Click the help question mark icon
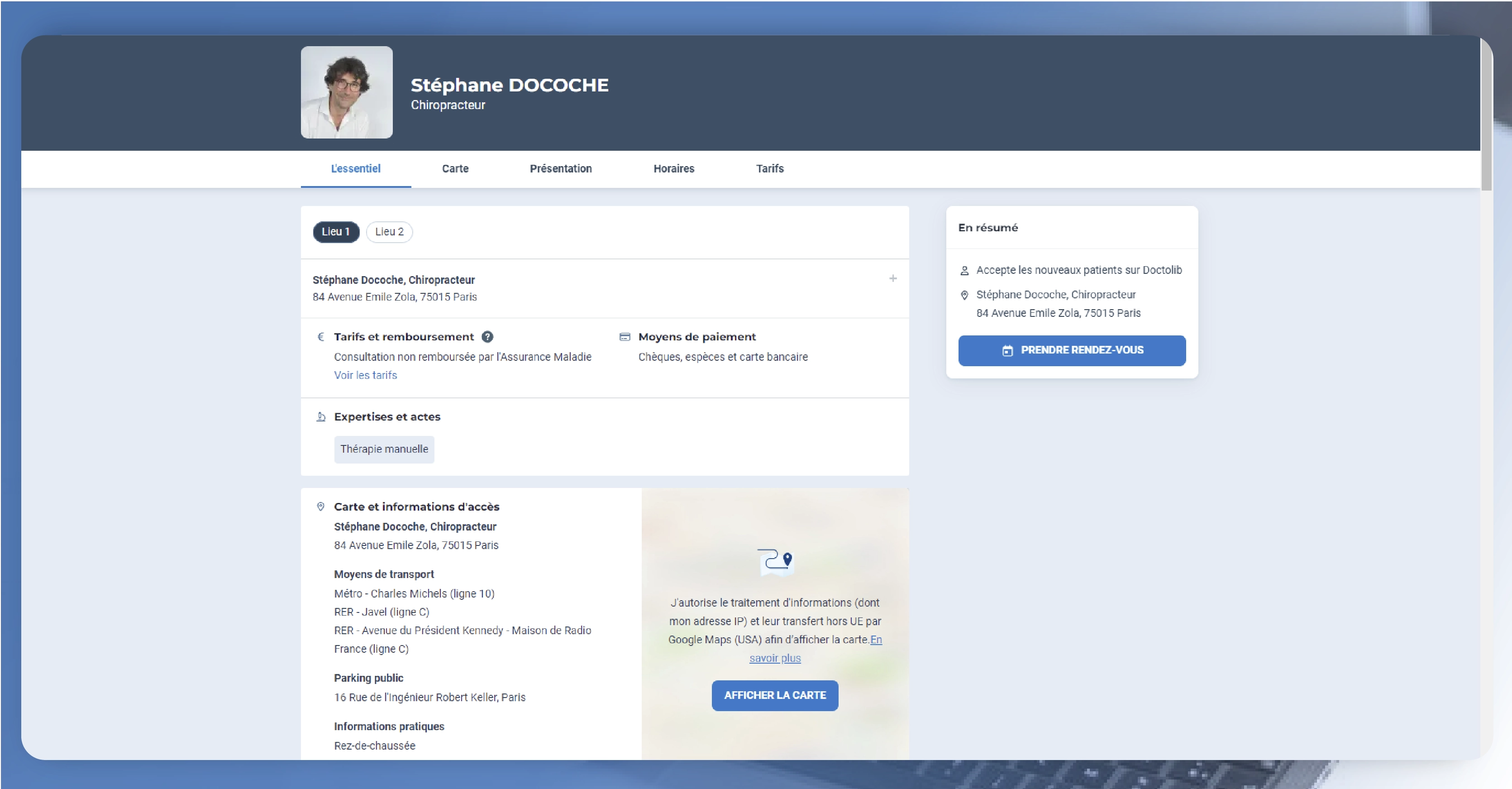This screenshot has width=1512, height=789. (487, 337)
